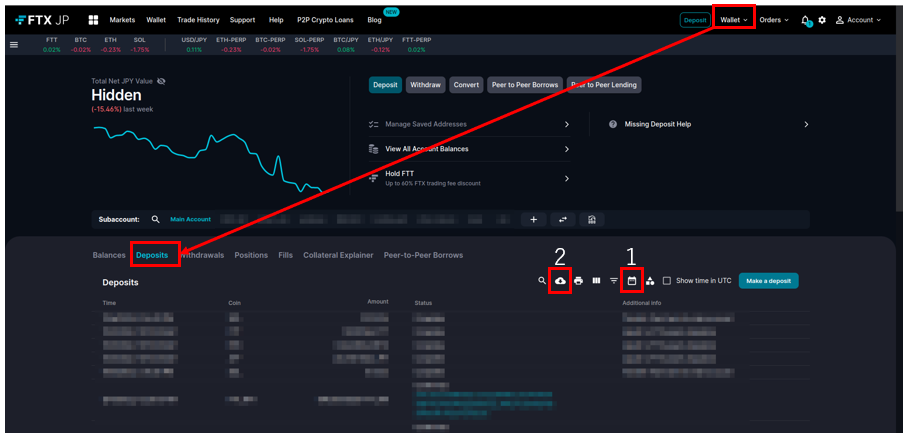Switch to the Collateral Explainer tab
Screen dimensions: 907x442
[x=338, y=255]
